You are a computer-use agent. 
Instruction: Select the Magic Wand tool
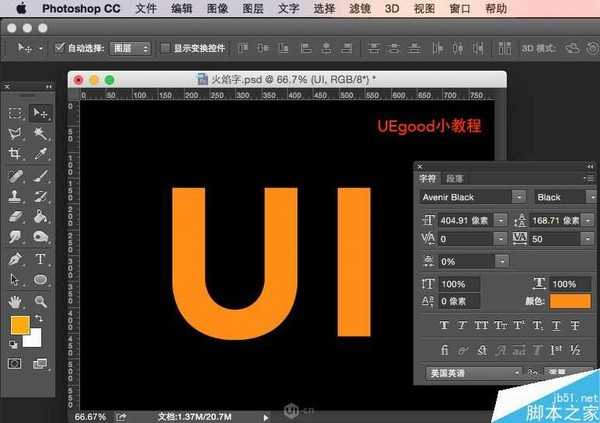pyautogui.click(x=40, y=133)
